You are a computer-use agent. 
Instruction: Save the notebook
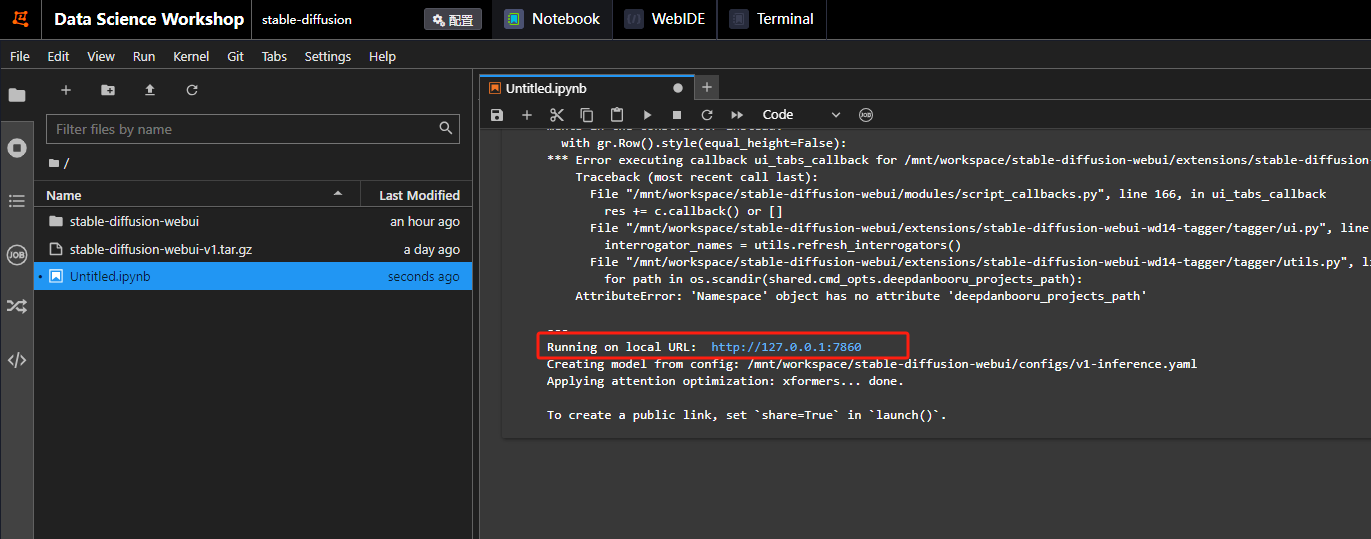497,115
